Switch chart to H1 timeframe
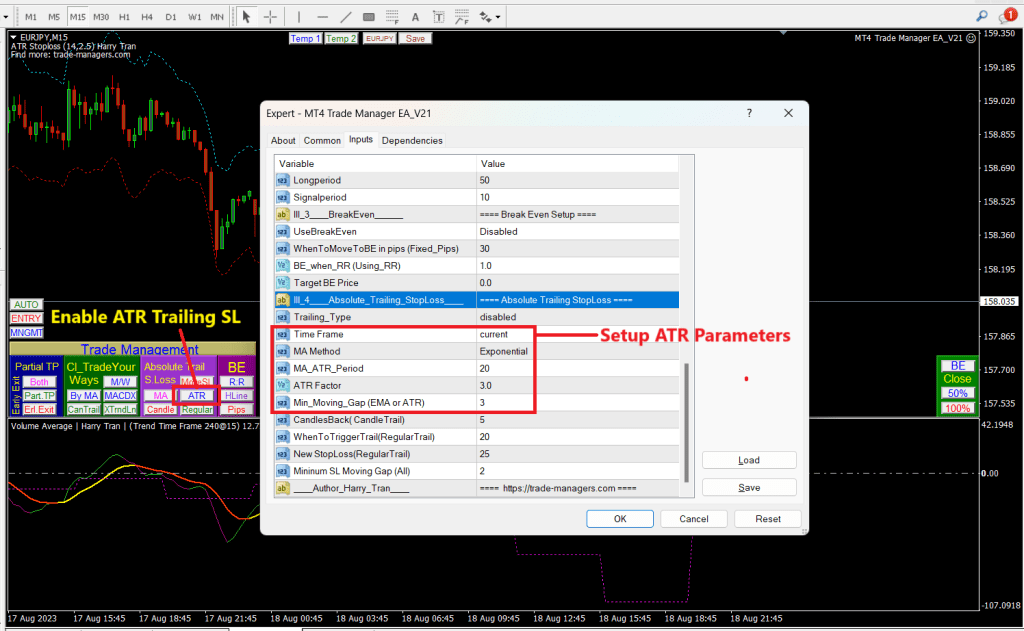 (x=126, y=17)
